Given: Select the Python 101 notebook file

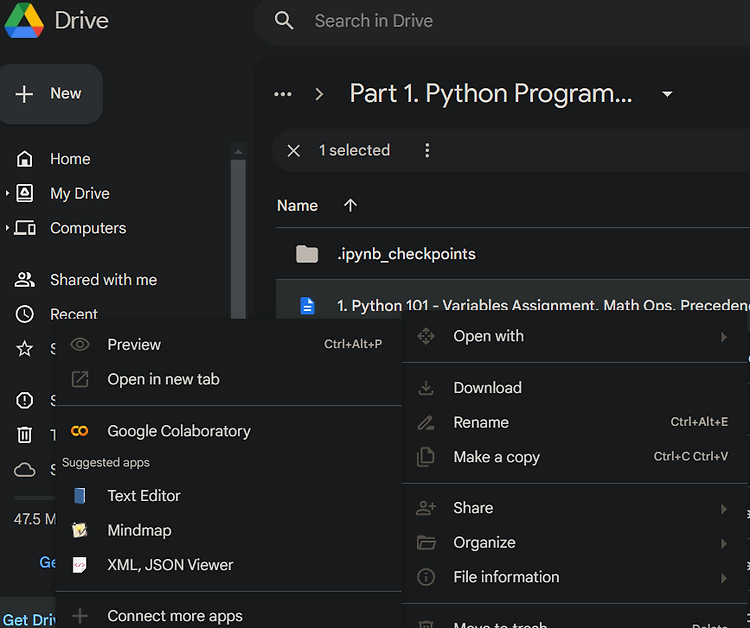Looking at the screenshot, I should coord(513,299).
